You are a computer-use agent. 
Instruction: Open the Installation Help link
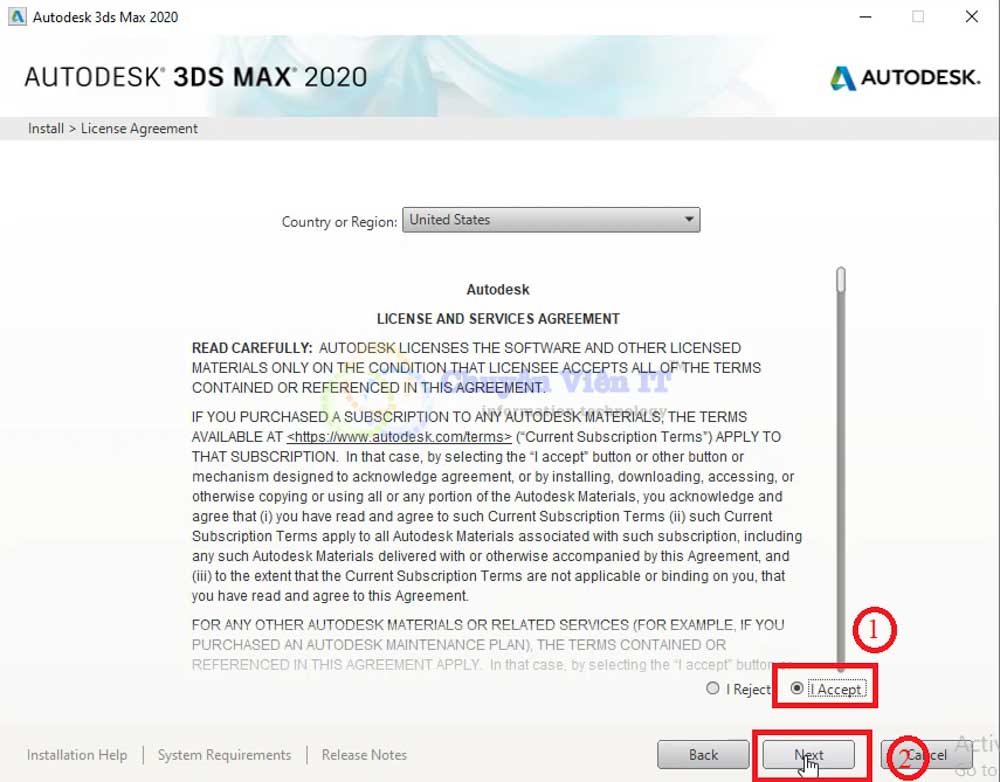click(77, 755)
